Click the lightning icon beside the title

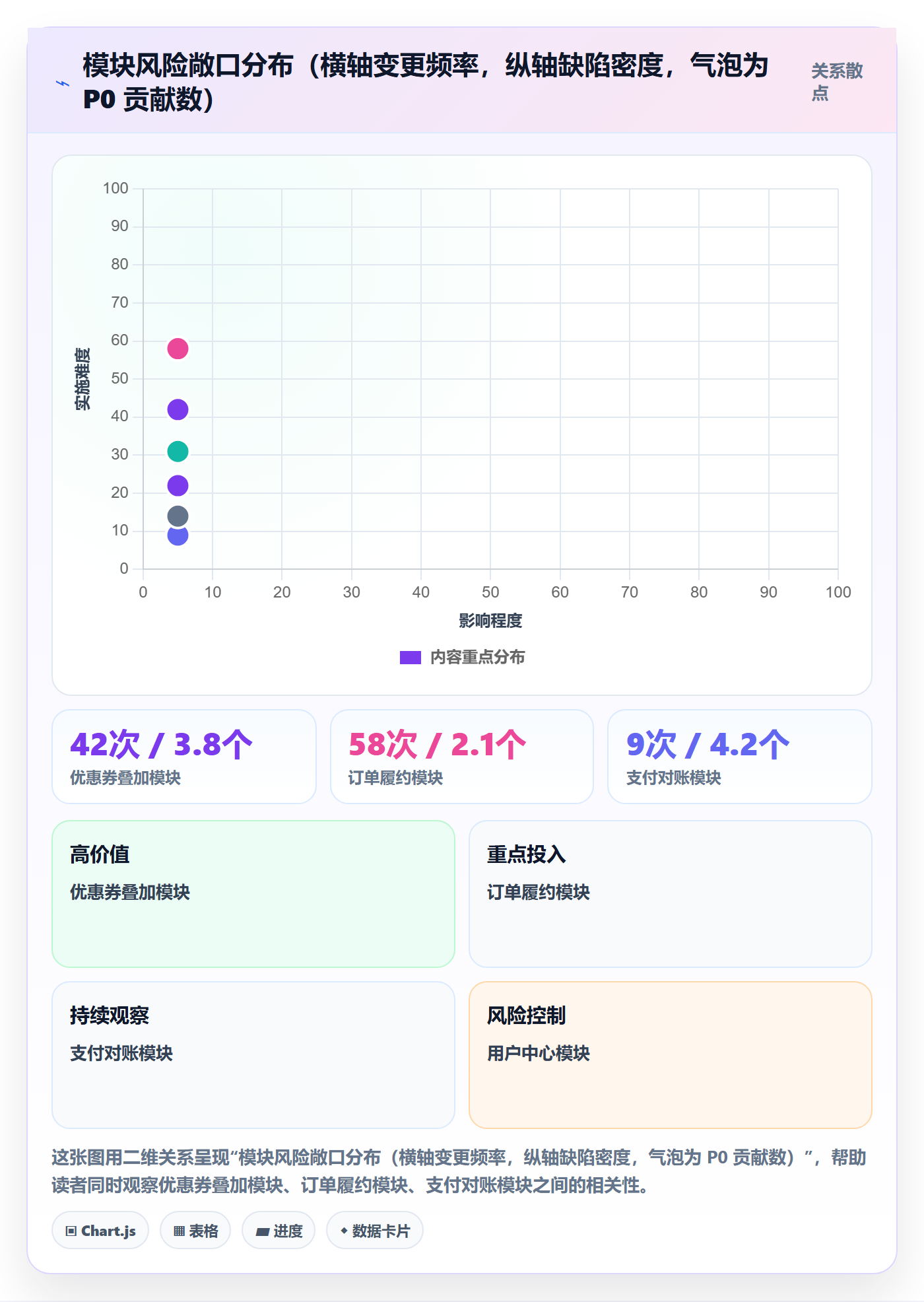click(x=63, y=83)
